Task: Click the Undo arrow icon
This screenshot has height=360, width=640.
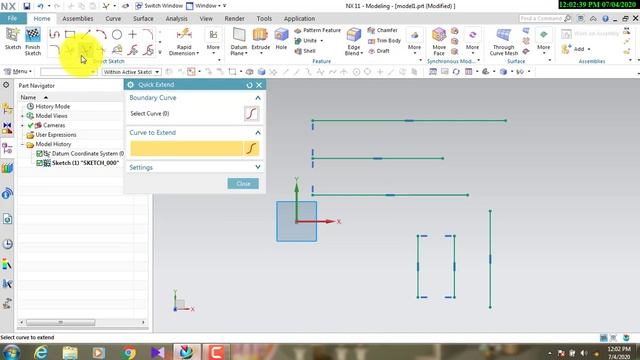Action: [x=40, y=6]
